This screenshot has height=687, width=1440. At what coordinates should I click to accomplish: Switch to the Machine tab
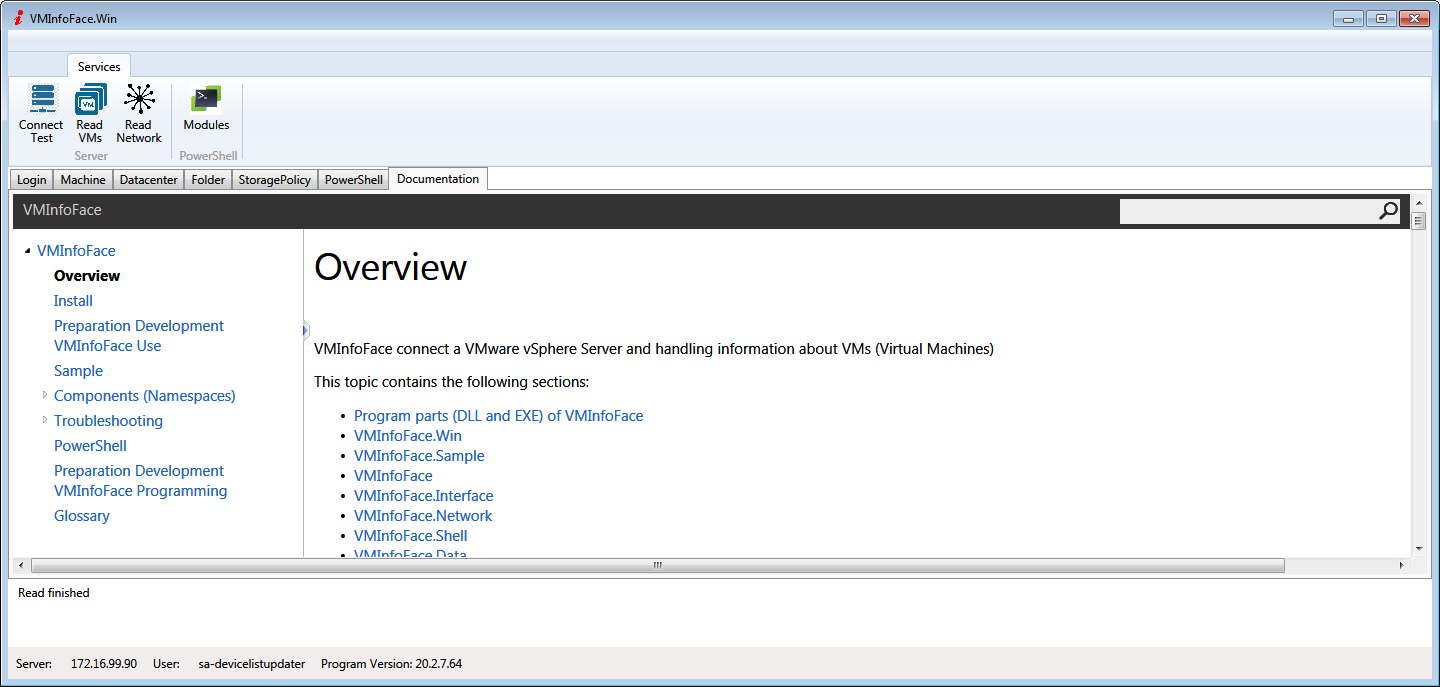(83, 180)
